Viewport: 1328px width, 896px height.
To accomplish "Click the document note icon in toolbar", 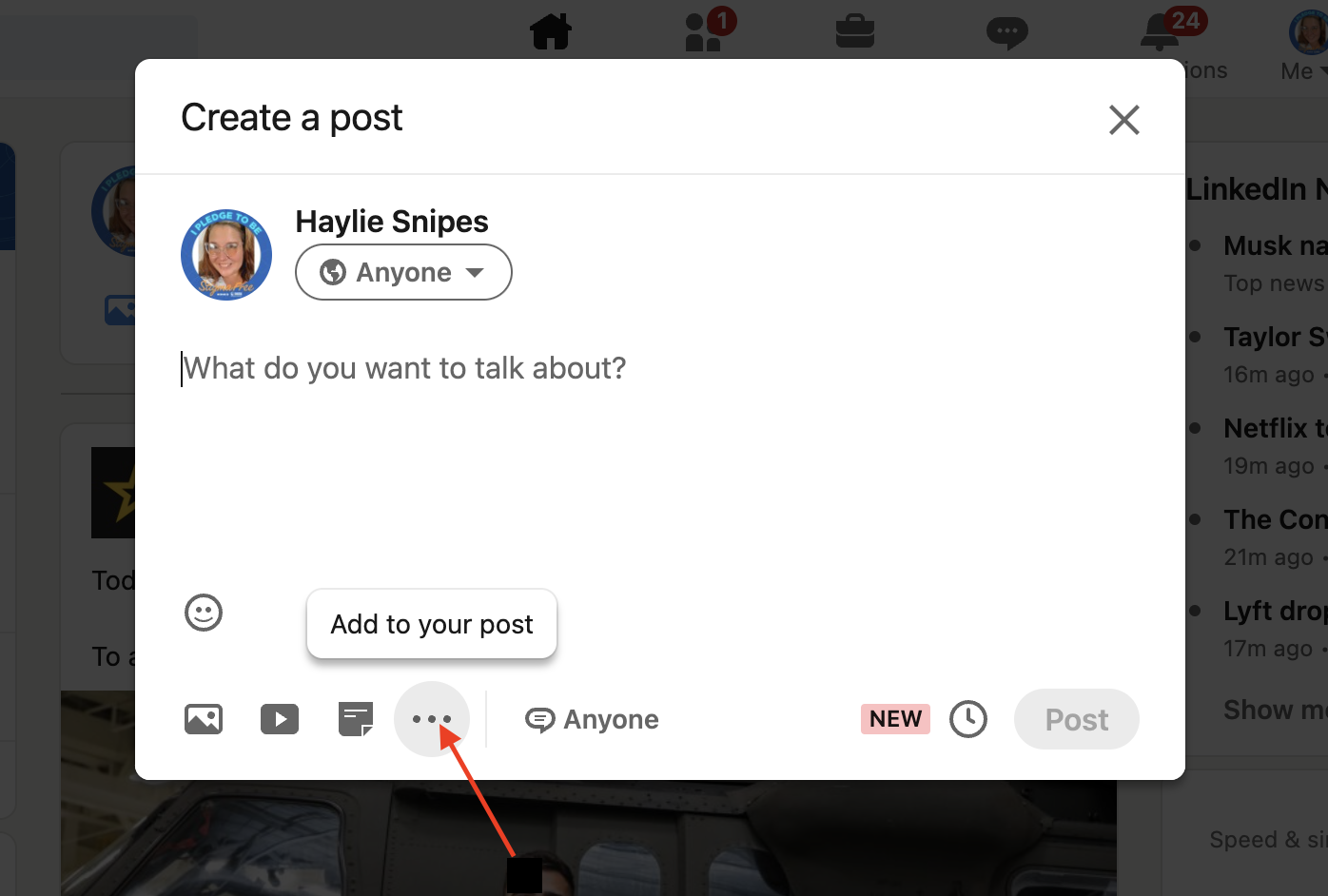I will click(x=356, y=719).
